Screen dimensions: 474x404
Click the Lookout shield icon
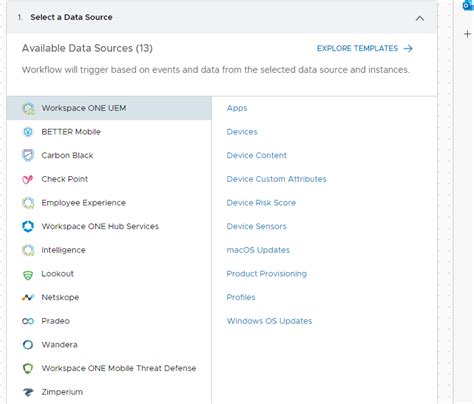28,275
